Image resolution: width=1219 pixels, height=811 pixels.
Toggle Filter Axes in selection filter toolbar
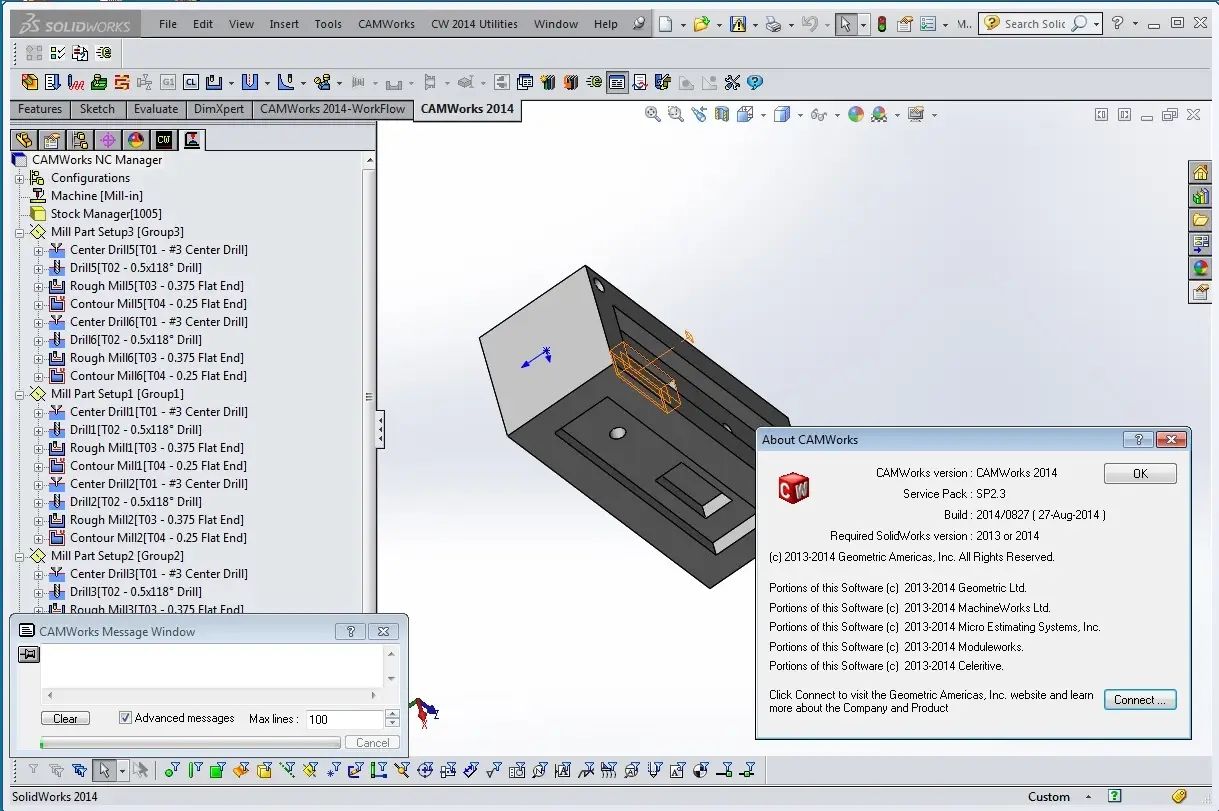click(x=288, y=770)
